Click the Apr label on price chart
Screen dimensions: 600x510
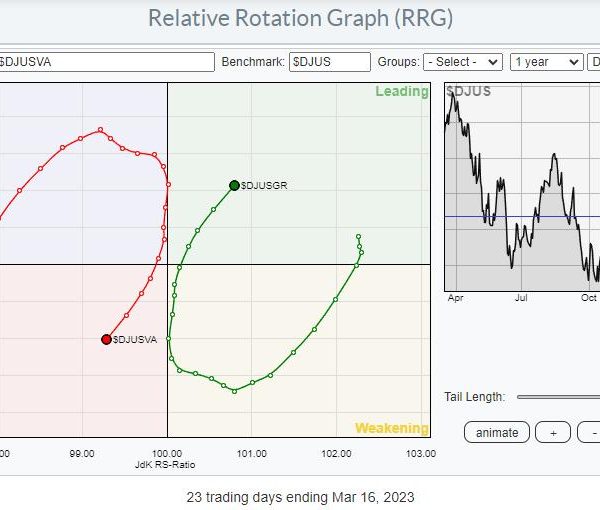coord(455,298)
